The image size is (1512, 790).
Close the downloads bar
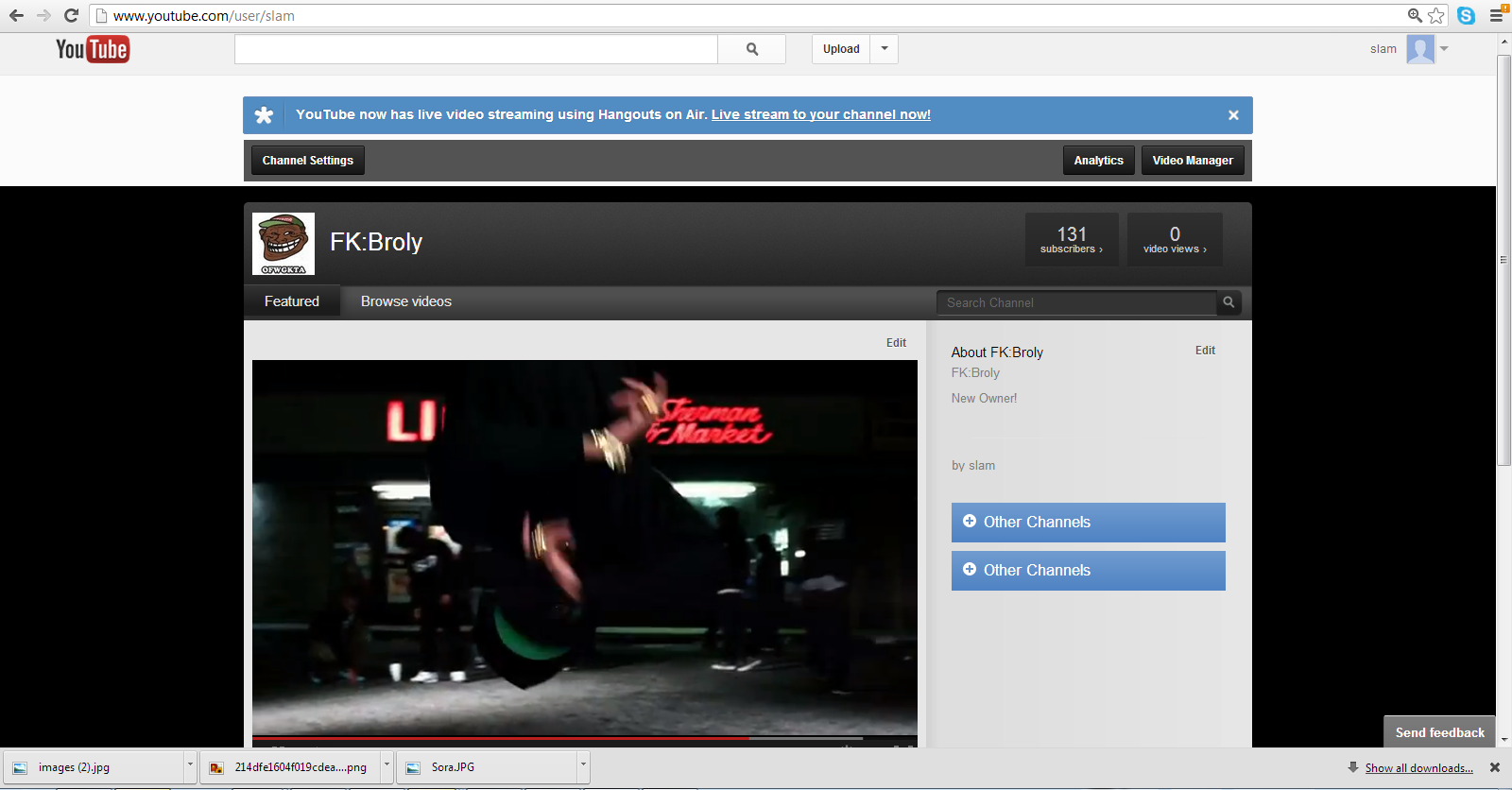click(1495, 767)
